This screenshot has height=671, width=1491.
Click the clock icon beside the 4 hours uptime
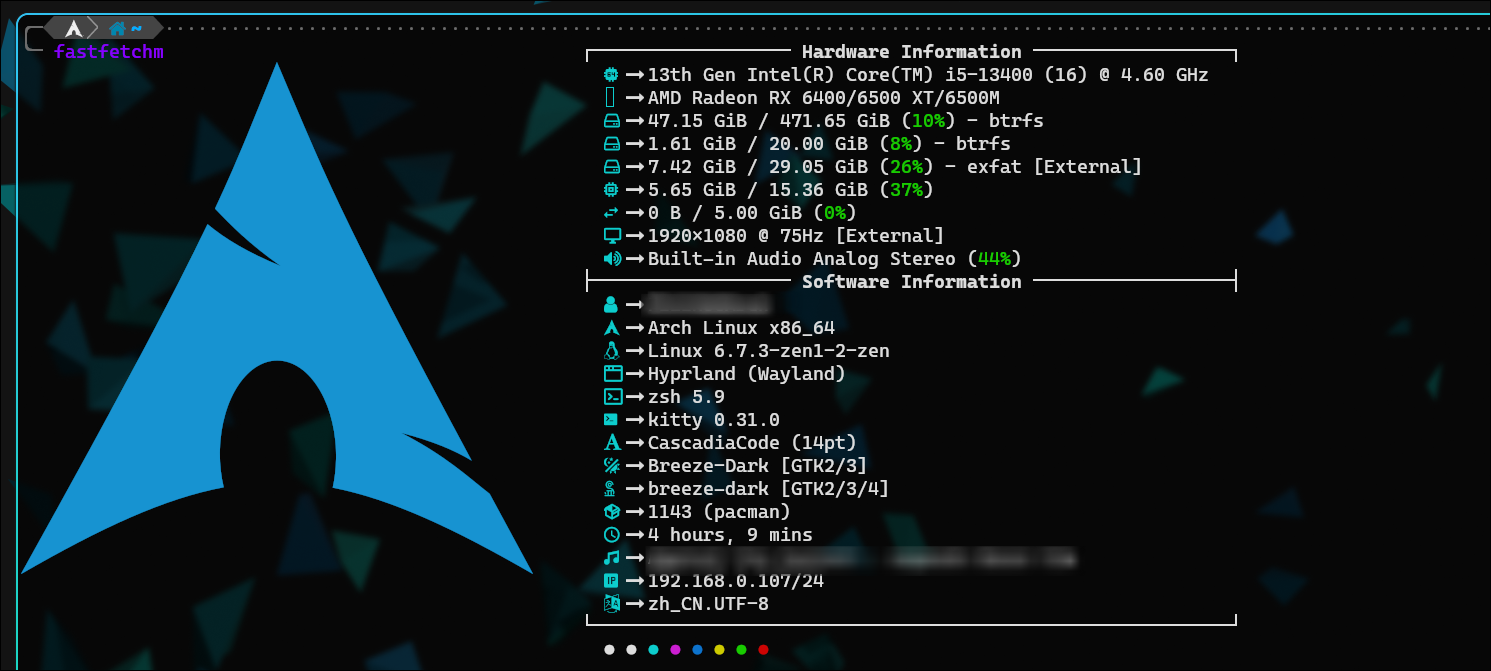pyautogui.click(x=612, y=535)
